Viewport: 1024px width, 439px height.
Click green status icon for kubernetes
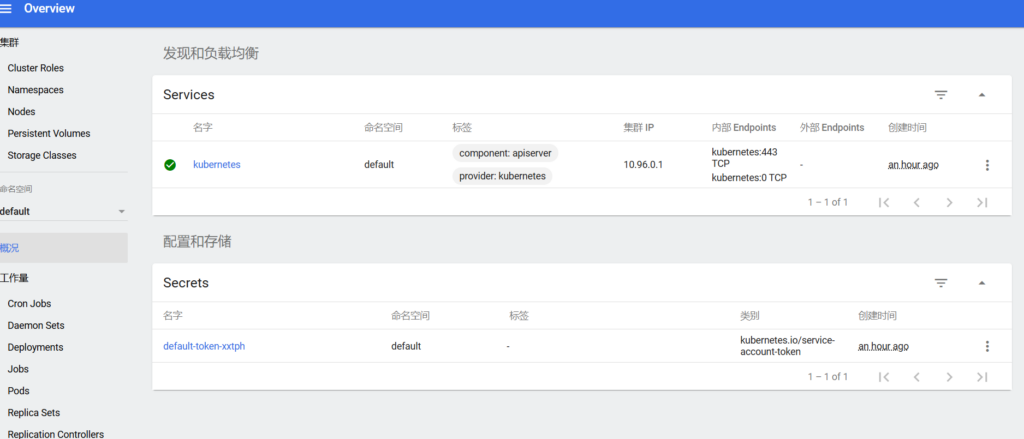170,165
